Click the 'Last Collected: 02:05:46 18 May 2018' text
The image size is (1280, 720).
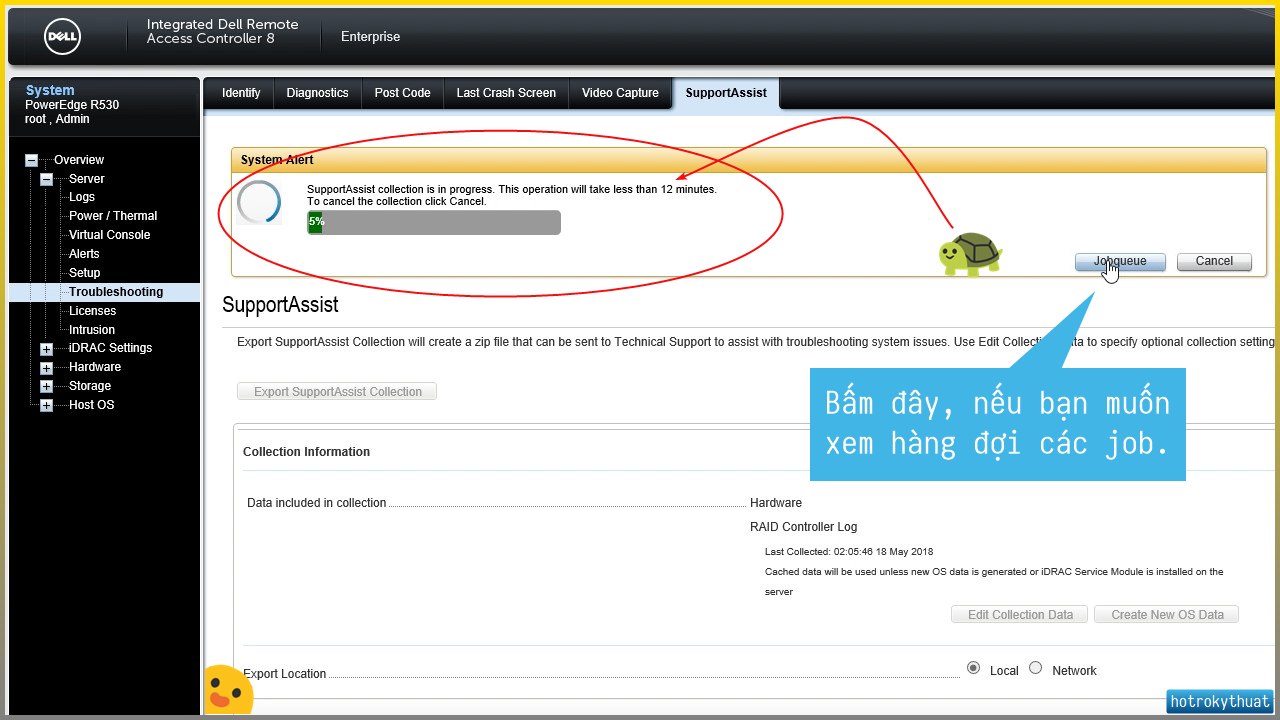tap(849, 552)
